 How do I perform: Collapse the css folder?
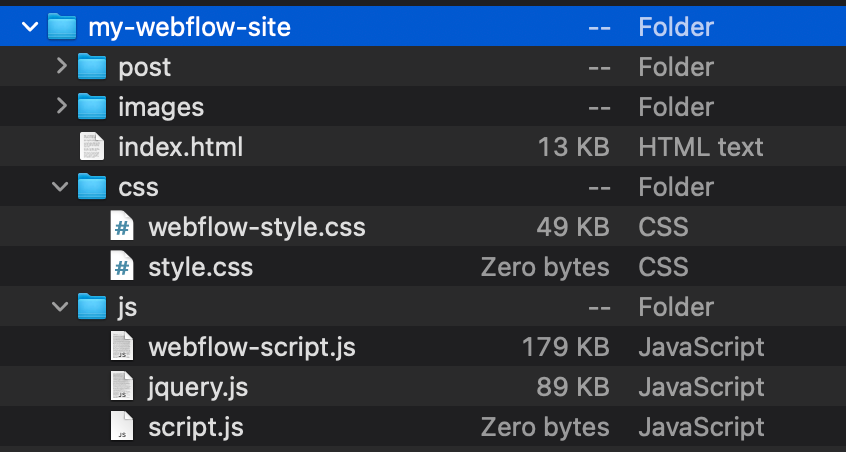(60, 187)
